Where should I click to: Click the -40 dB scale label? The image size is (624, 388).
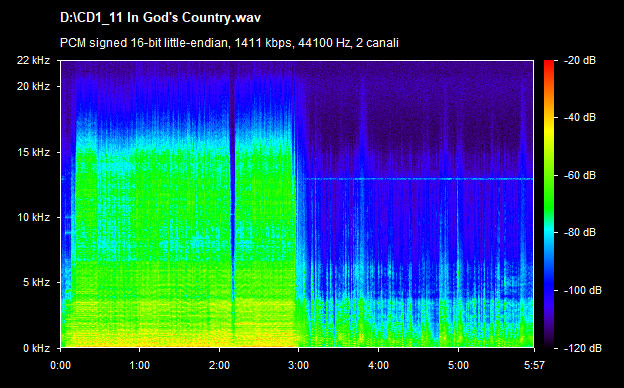(x=580, y=117)
